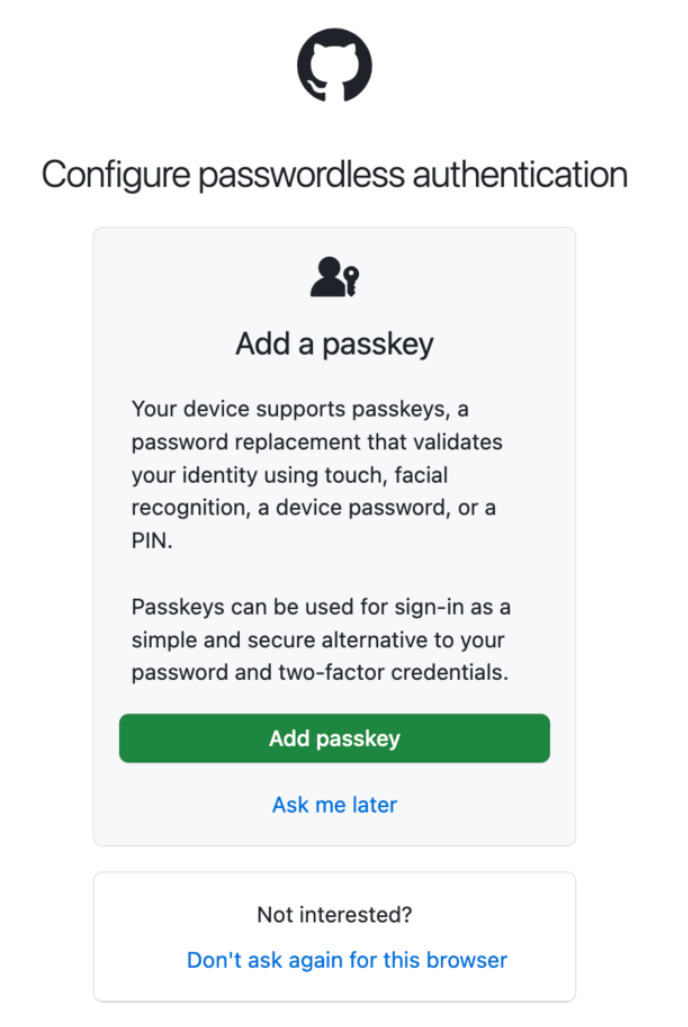Select Don't ask again for this browser
Viewport: 688px width, 1027px height.
[x=347, y=960]
